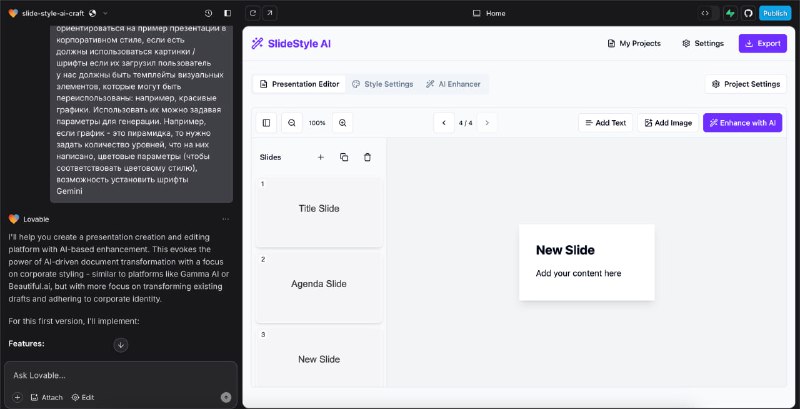Viewport: 800px width, 409px height.
Task: Click Enhance with AI
Action: pos(742,123)
